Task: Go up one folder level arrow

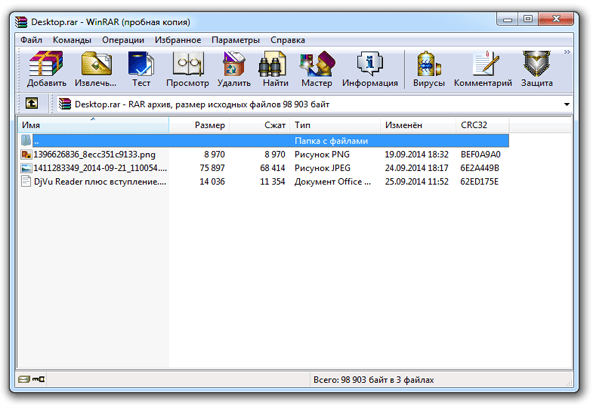Action: pyautogui.click(x=31, y=103)
